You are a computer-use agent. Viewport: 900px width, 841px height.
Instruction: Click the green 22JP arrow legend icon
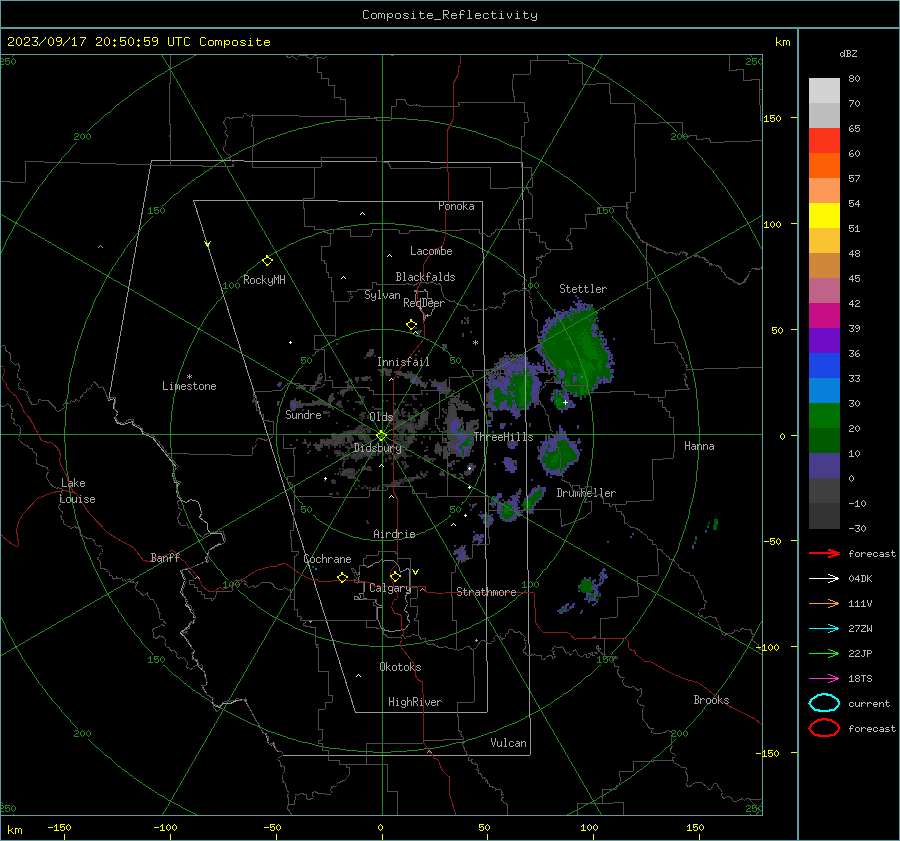[824, 653]
